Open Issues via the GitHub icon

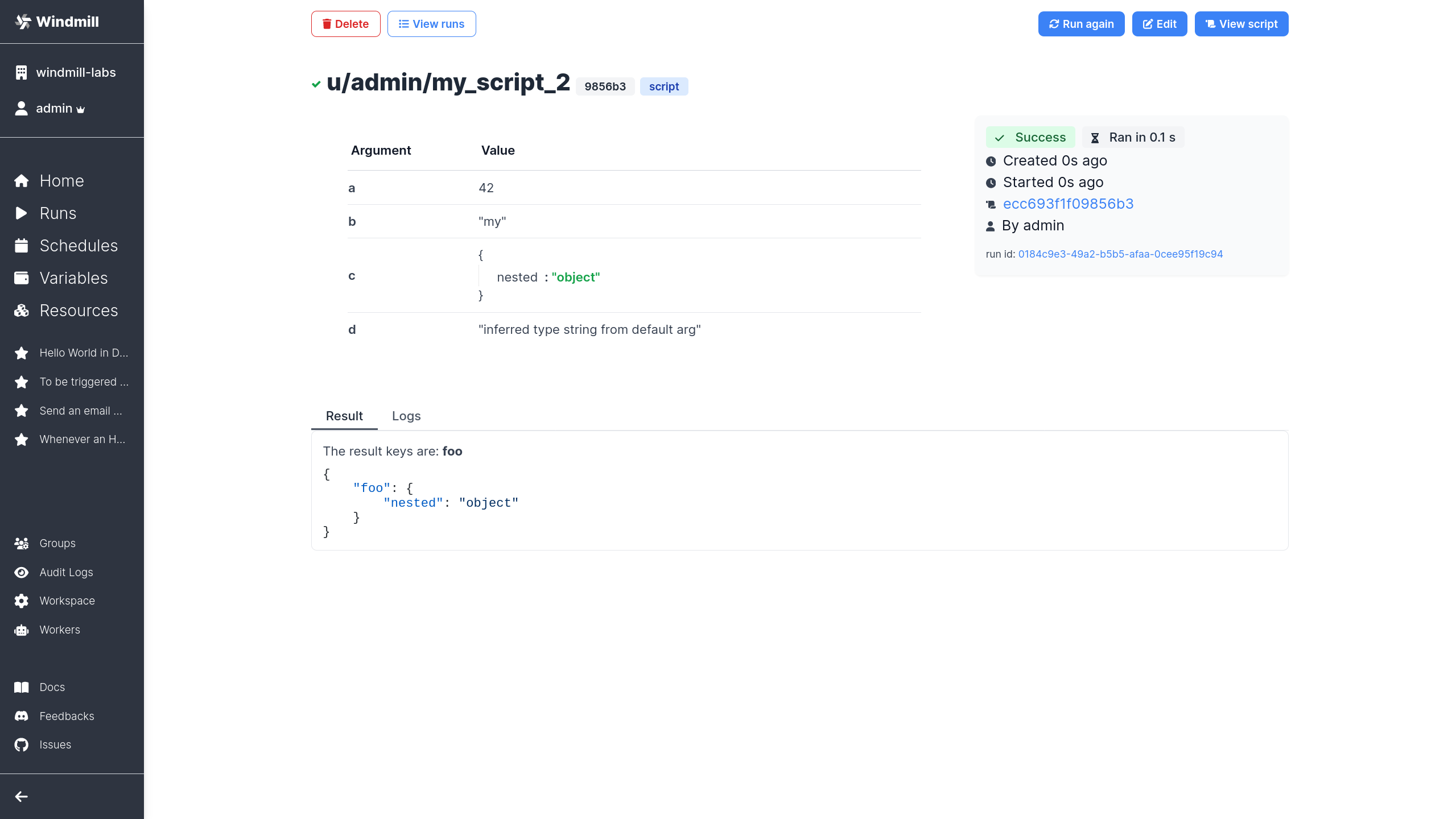22,745
